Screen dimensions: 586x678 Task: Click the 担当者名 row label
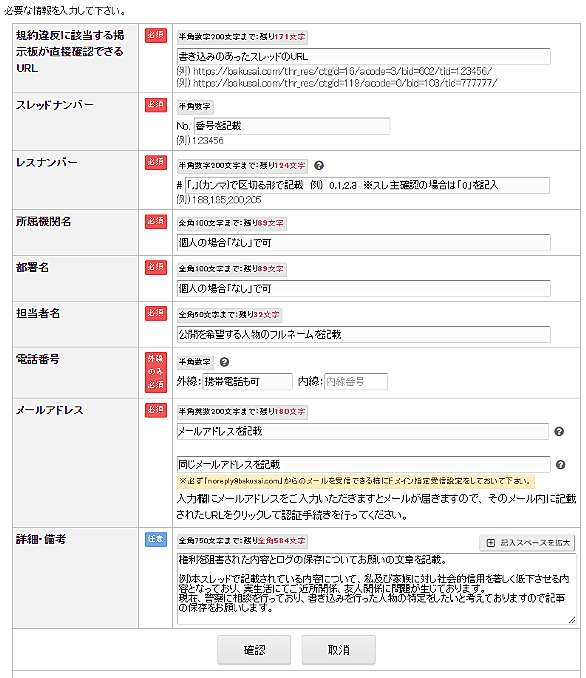[38, 313]
